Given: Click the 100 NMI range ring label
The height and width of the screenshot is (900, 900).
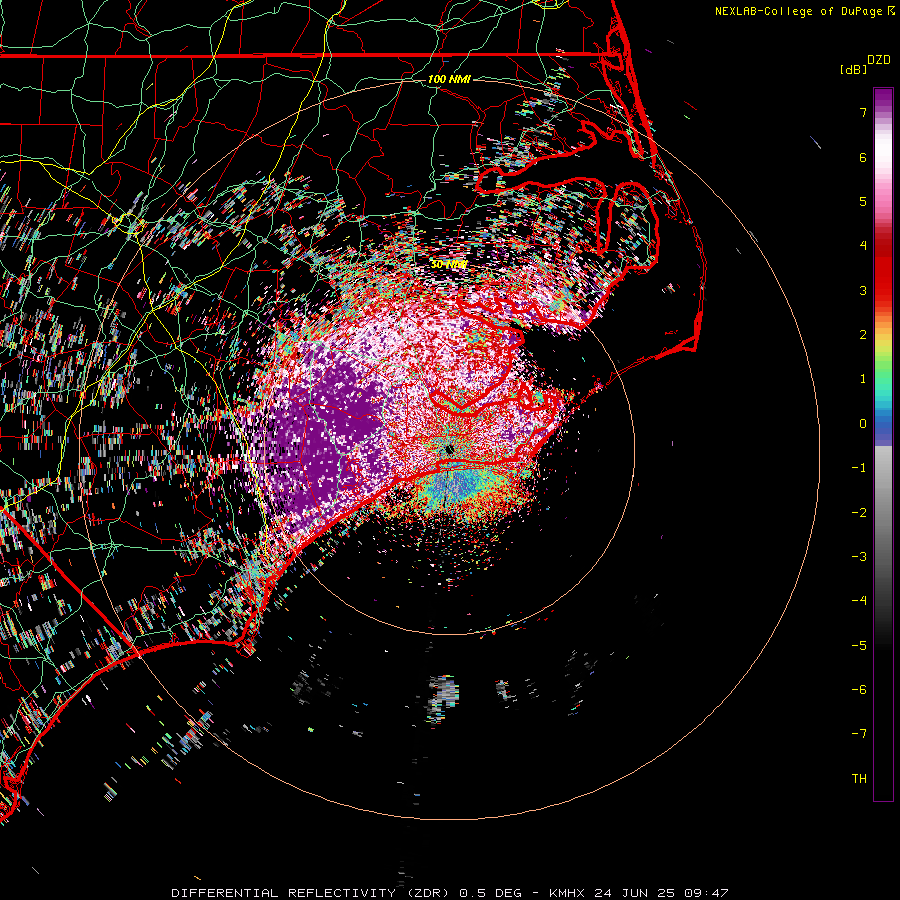Looking at the screenshot, I should (449, 79).
